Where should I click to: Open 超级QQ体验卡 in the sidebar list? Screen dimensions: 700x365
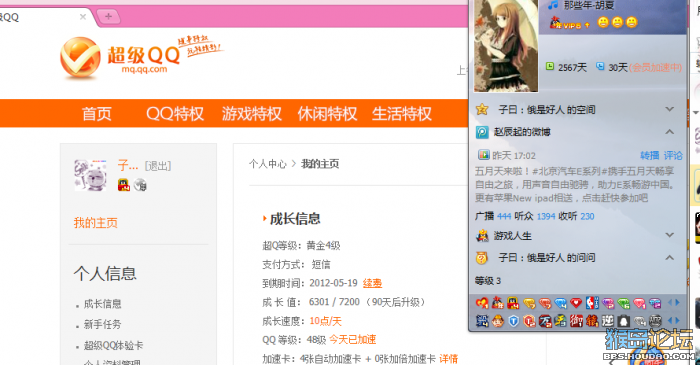pyautogui.click(x=113, y=345)
